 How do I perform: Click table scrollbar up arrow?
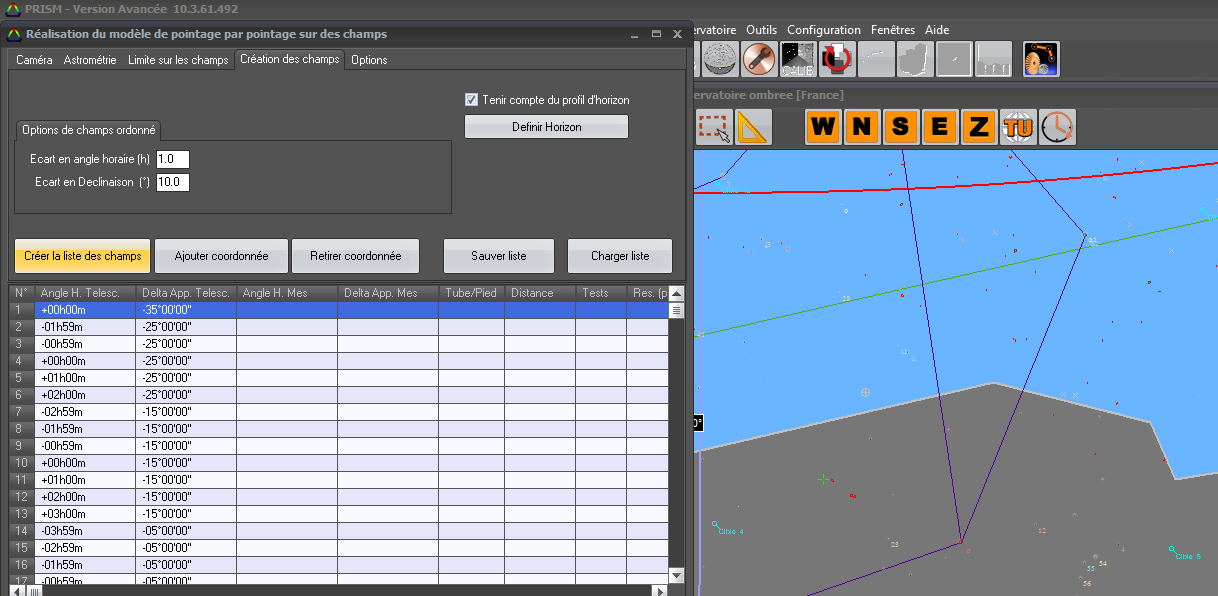click(676, 293)
